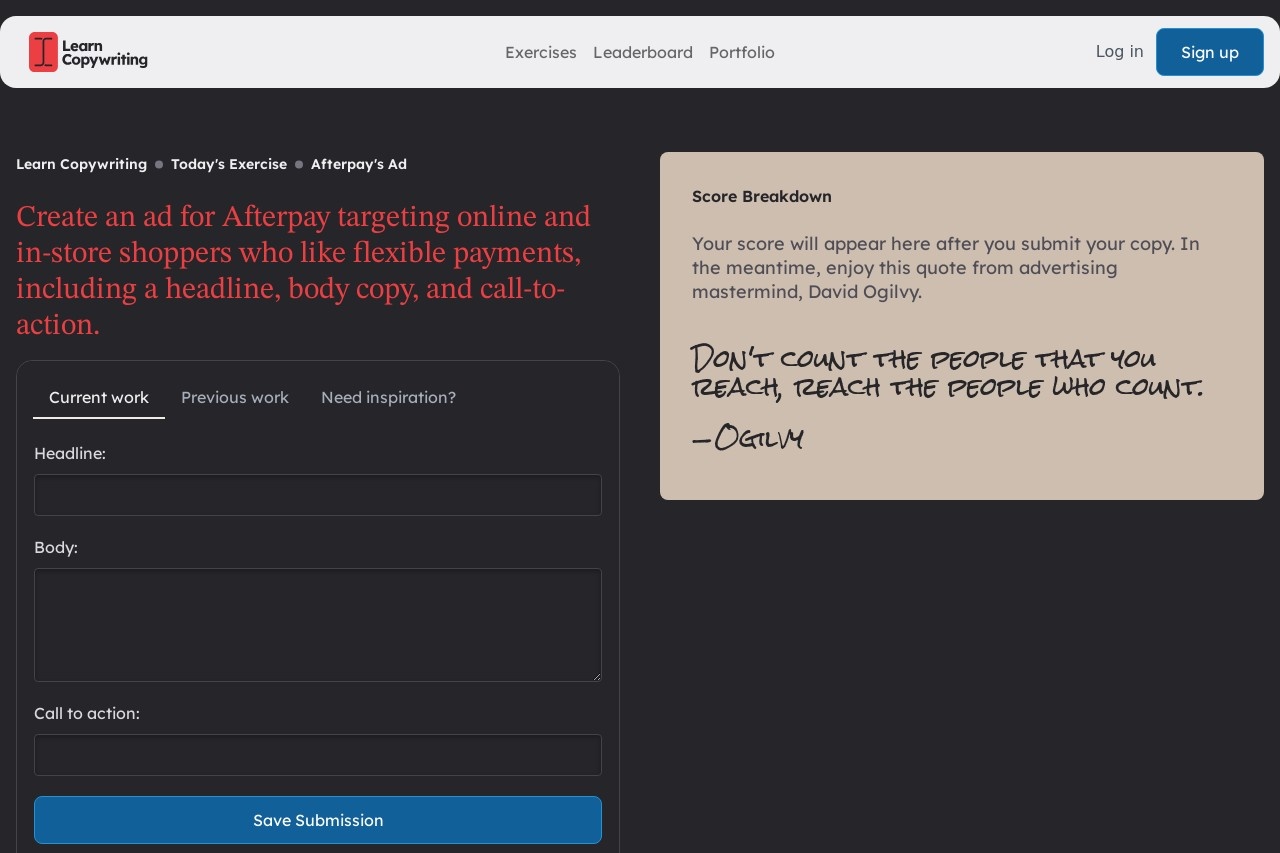This screenshot has width=1280, height=853.
Task: Focus the Call to action field
Action: (x=318, y=755)
